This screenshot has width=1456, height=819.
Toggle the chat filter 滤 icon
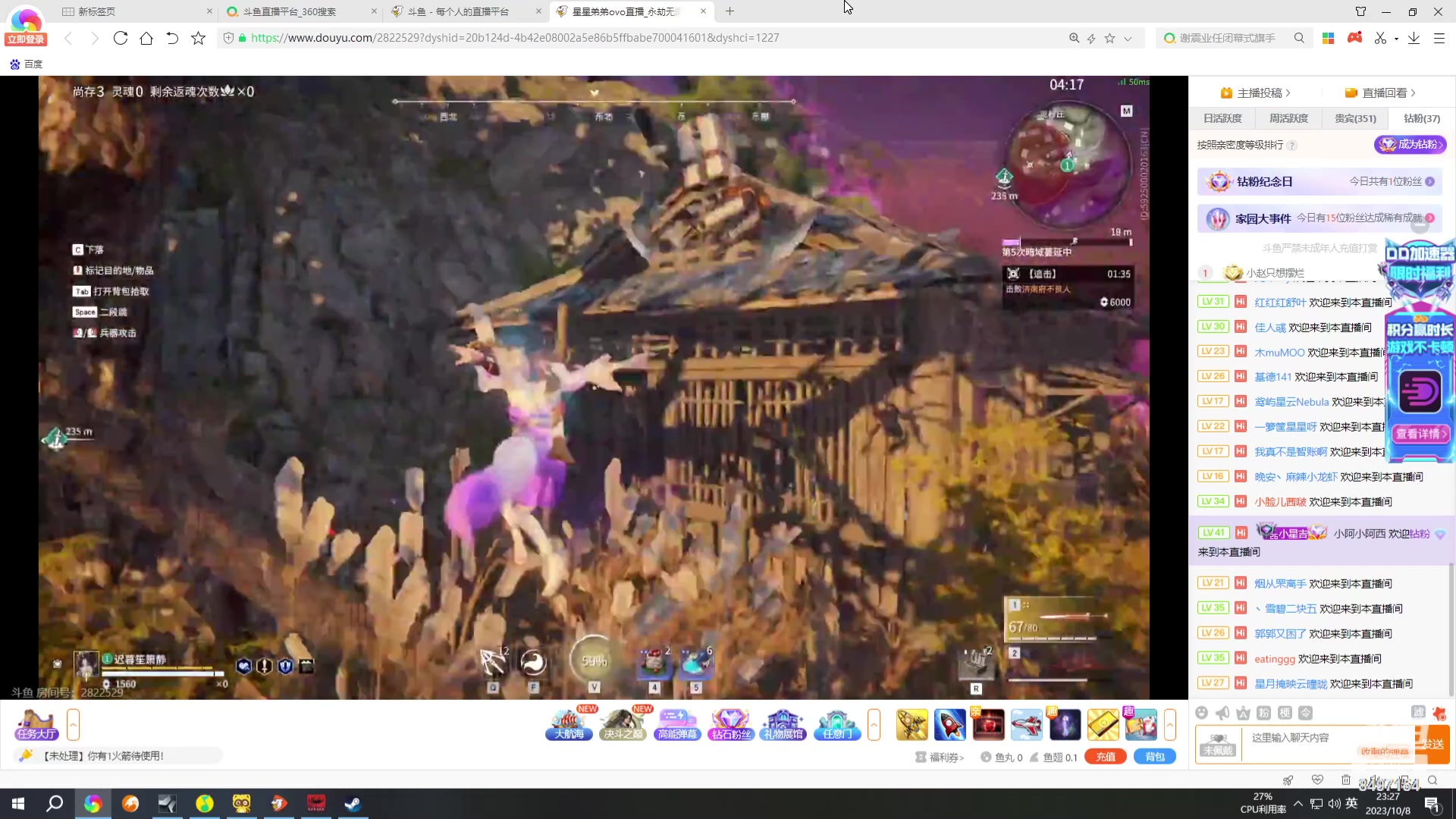tap(1418, 712)
